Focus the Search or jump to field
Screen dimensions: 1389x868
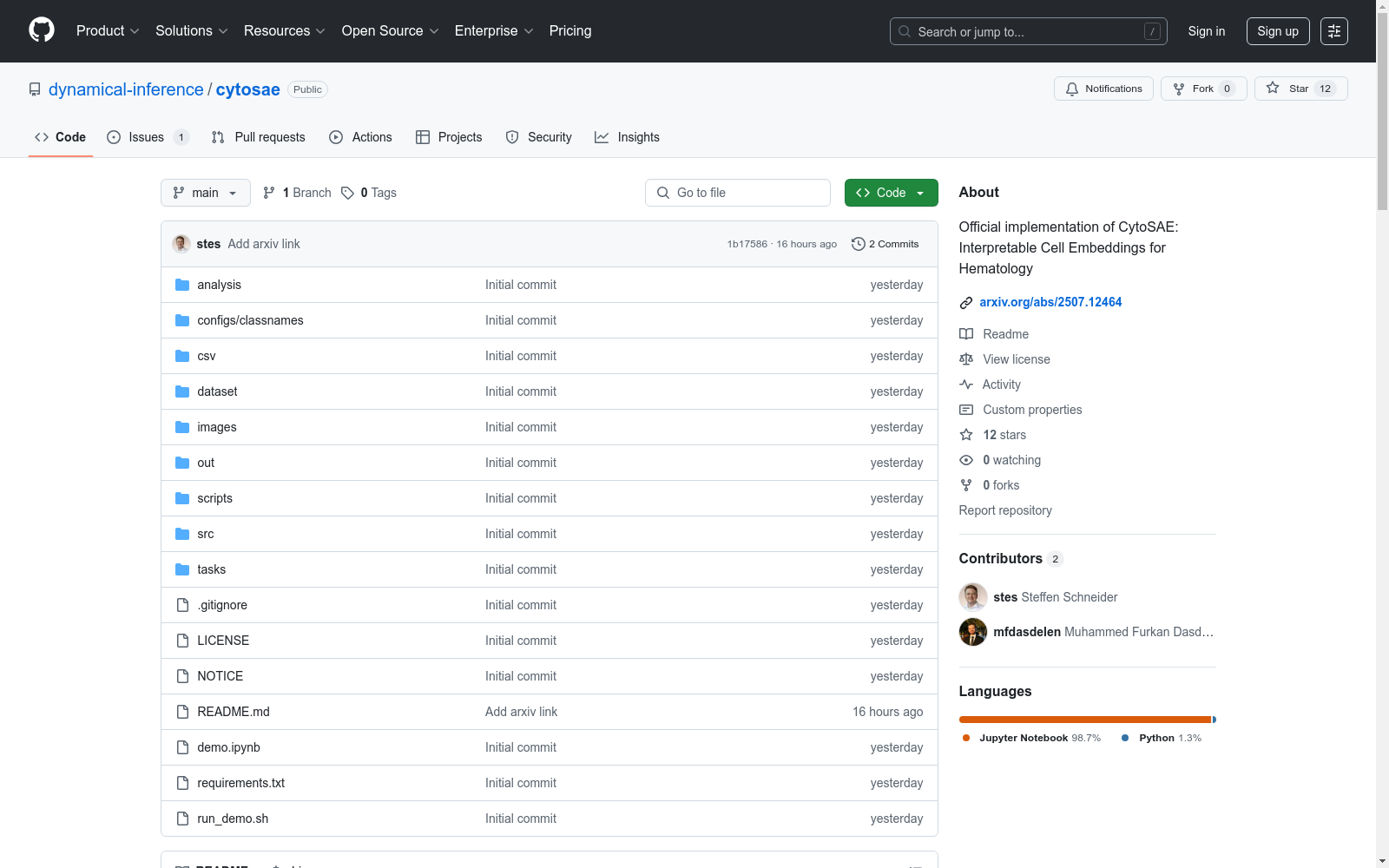1029,31
